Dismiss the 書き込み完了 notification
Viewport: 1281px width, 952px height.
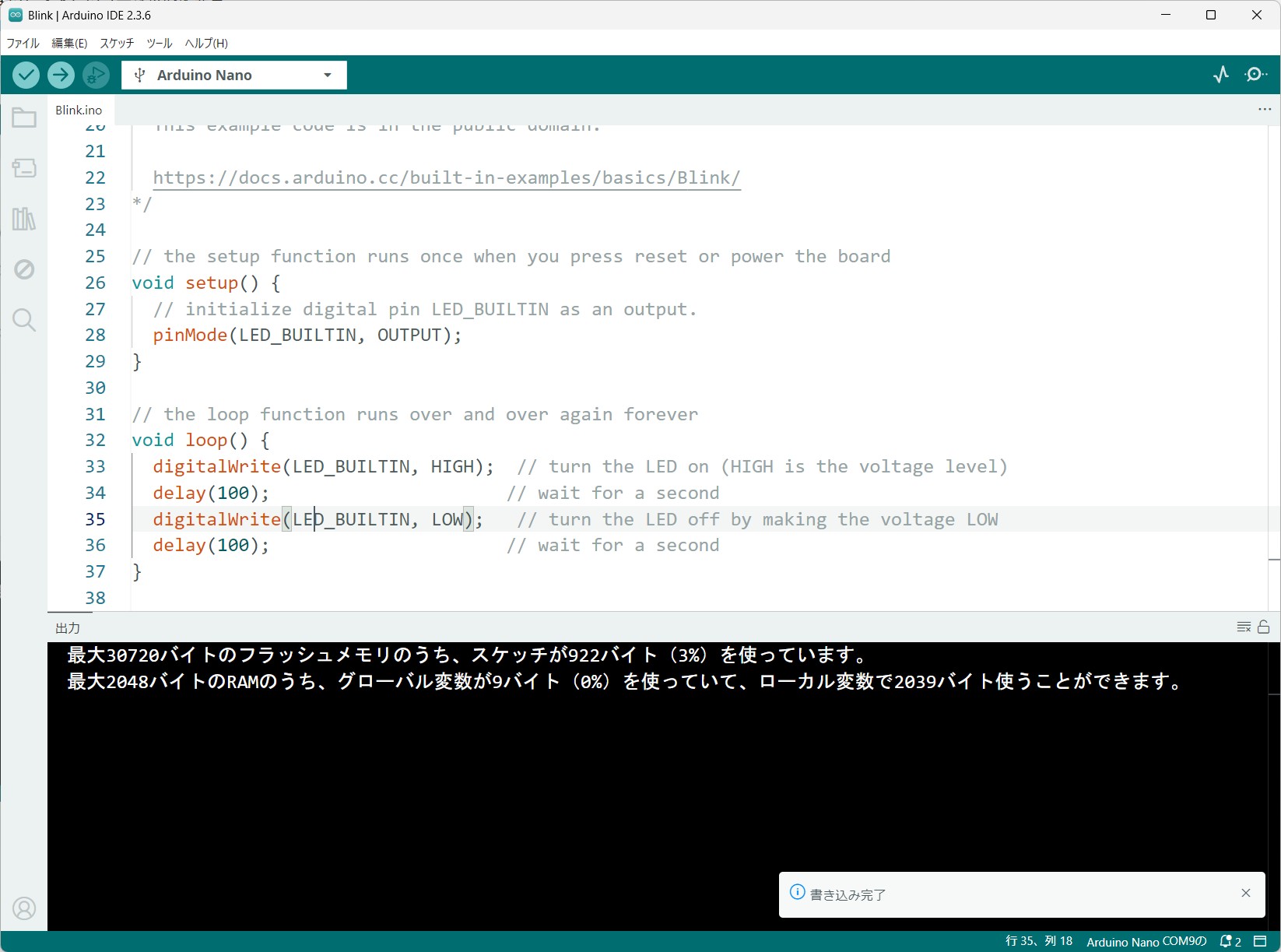1246,893
